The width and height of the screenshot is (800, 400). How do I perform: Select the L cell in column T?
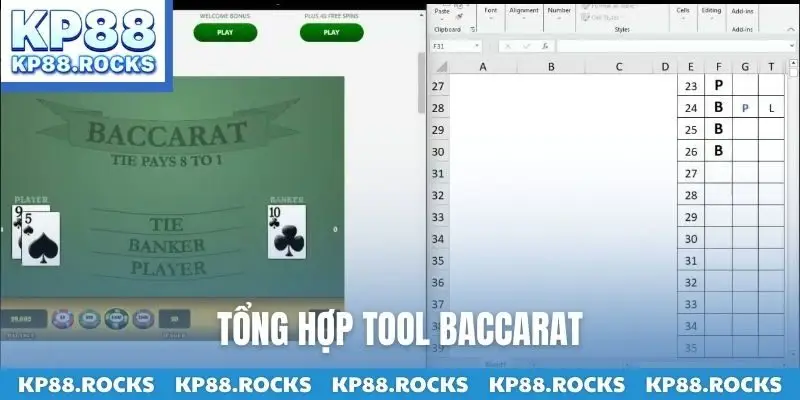771,108
